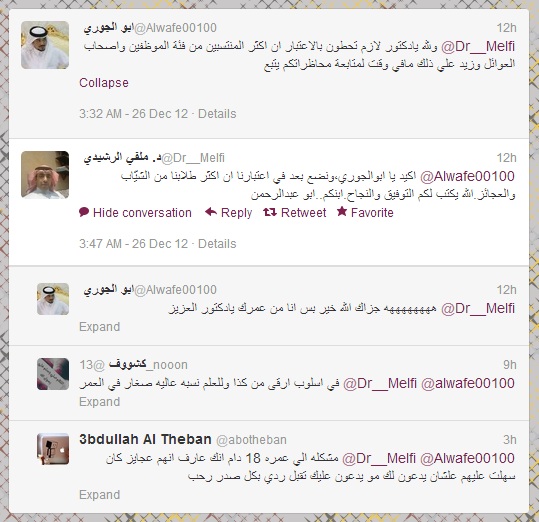Expand the 9h reply from _nooon
539x522 pixels.
coord(100,402)
